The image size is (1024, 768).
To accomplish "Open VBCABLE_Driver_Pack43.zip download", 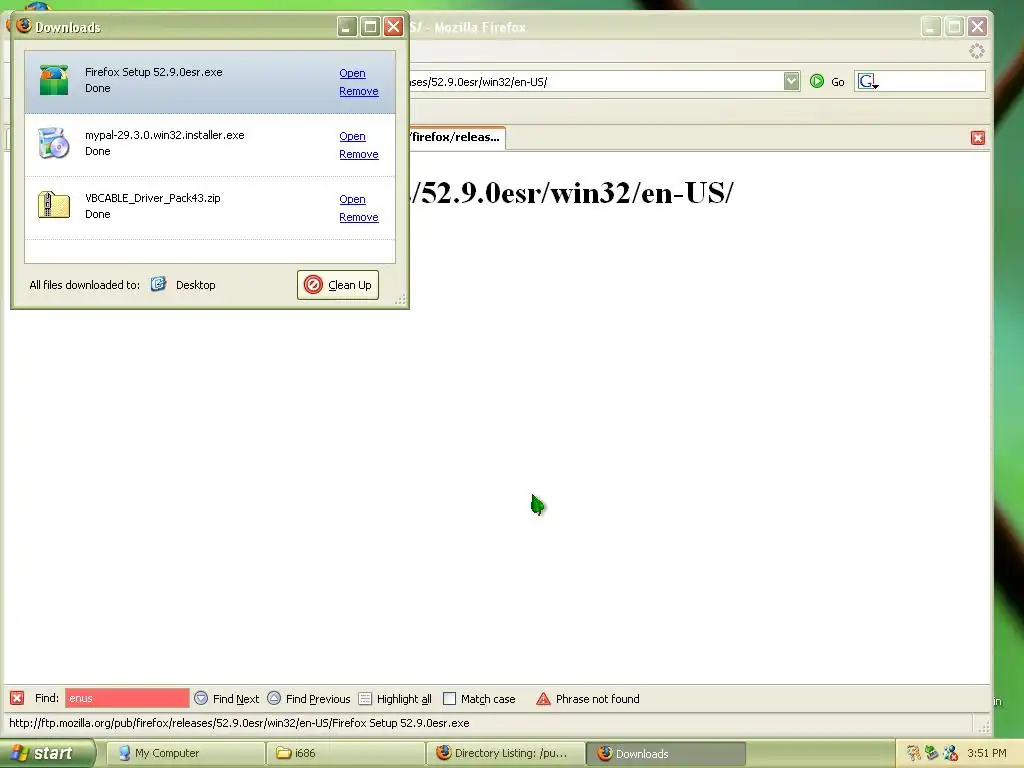I will [x=352, y=199].
